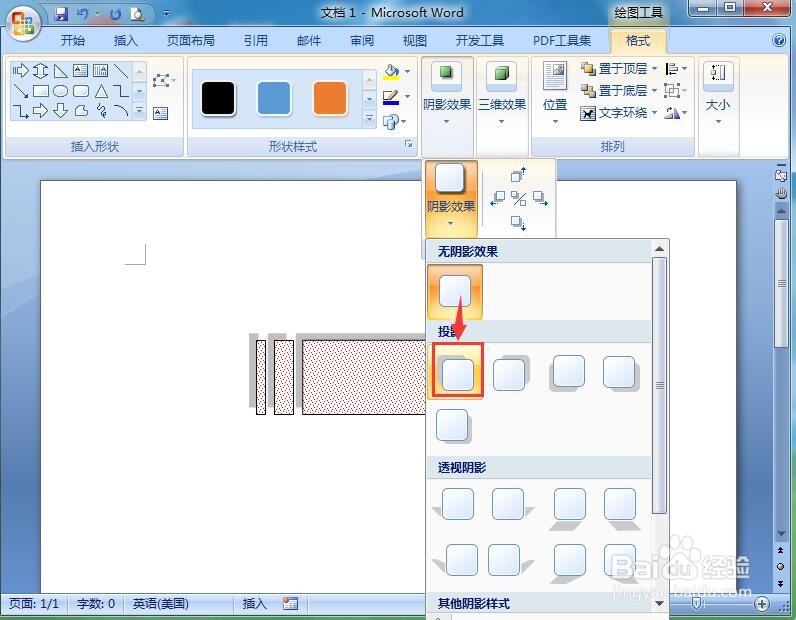Expand shape styles gallery more arrow
The height and width of the screenshot is (620, 796).
pyautogui.click(x=370, y=119)
